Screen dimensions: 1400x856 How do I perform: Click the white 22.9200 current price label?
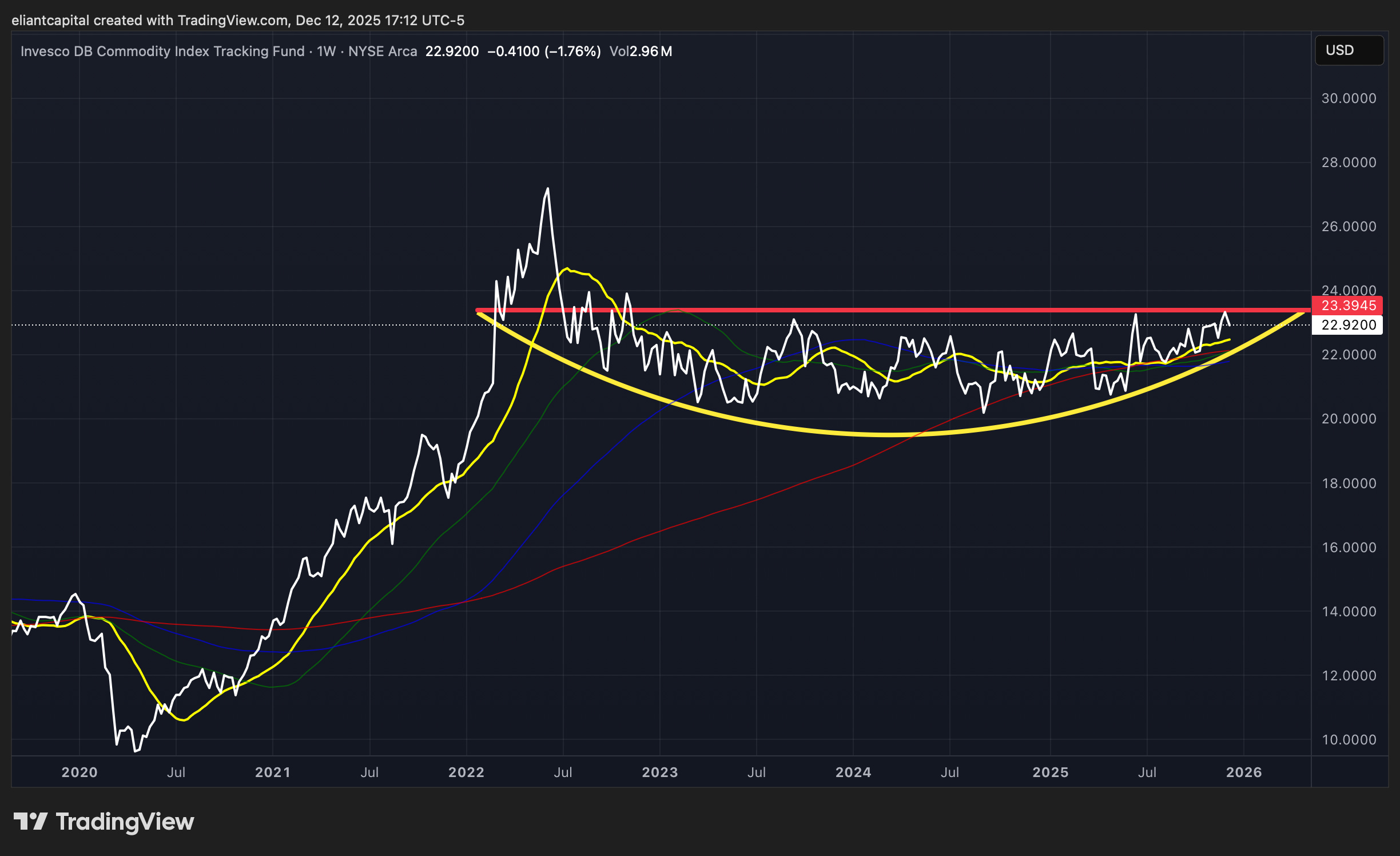pos(1347,325)
